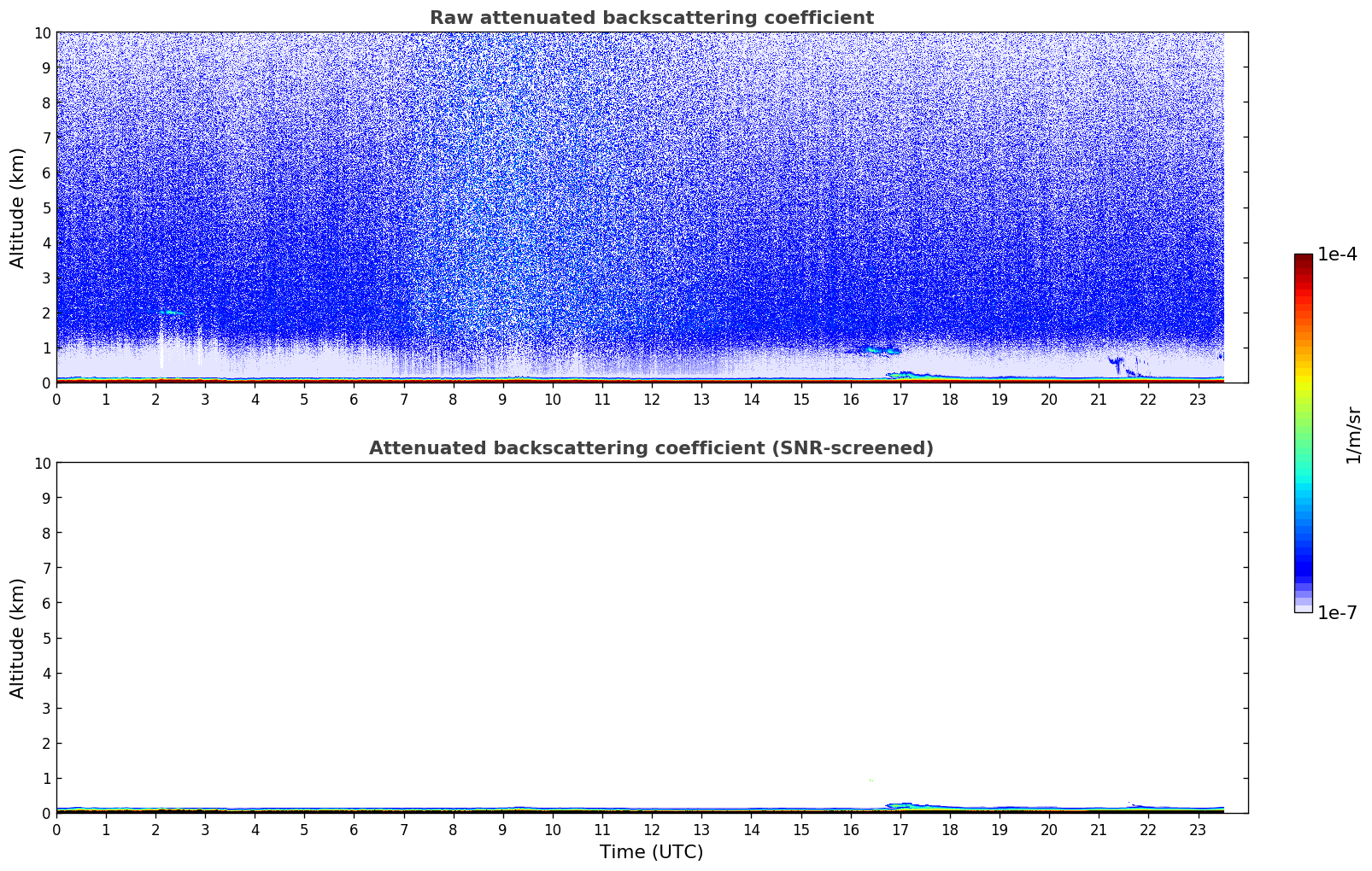Image resolution: width=1372 pixels, height=871 pixels.
Task: Inspect the cyan layer near 17 UTC in screened plot
Action: [901, 804]
